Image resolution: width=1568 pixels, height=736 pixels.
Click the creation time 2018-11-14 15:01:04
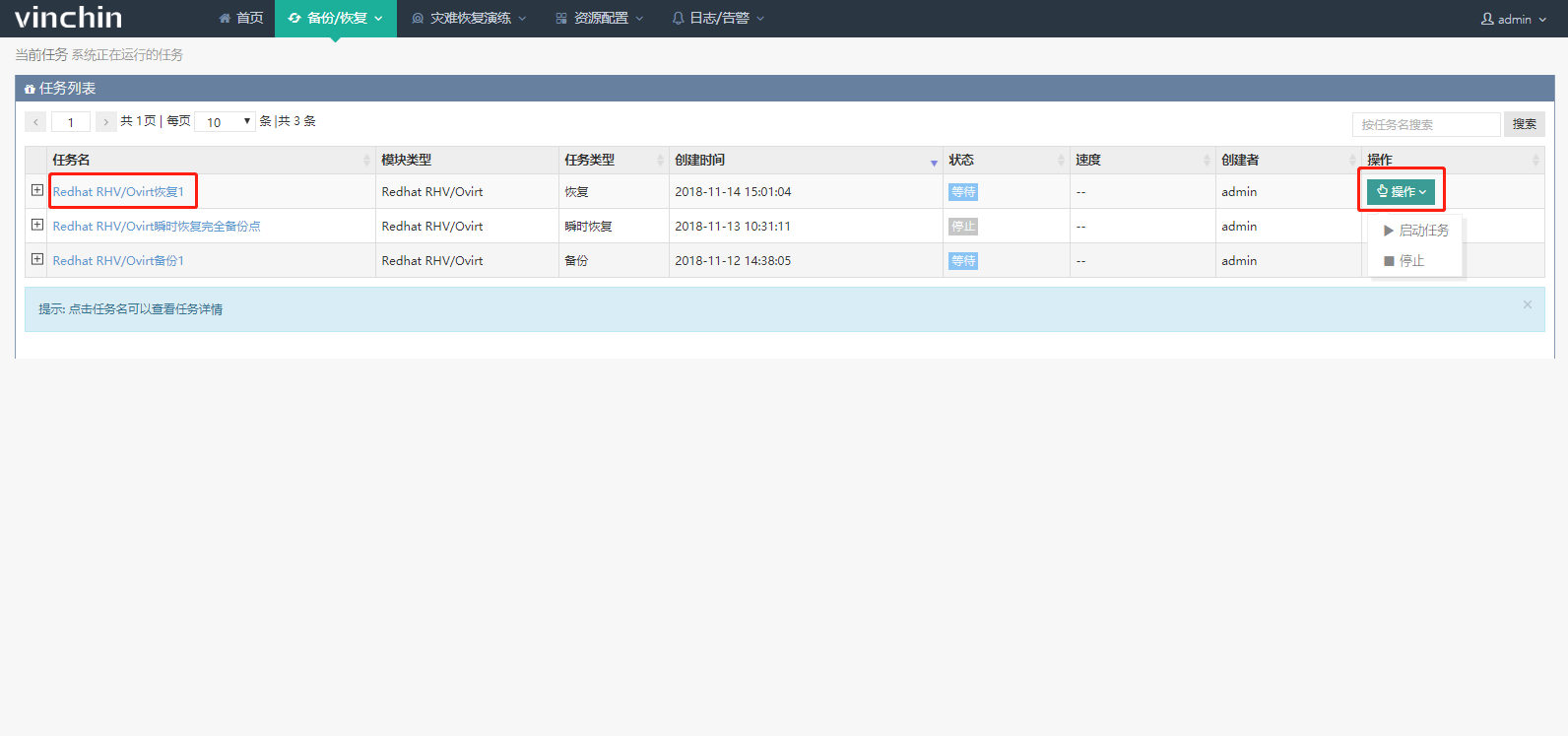(x=733, y=192)
